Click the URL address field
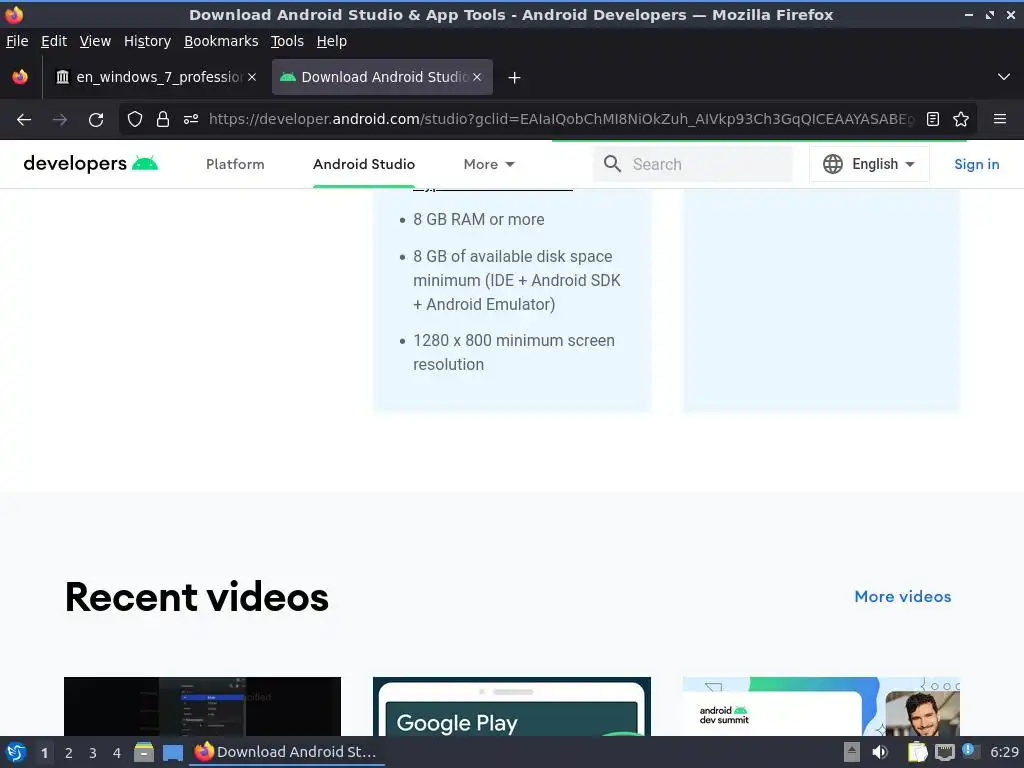Image resolution: width=1024 pixels, height=768 pixels. point(560,119)
